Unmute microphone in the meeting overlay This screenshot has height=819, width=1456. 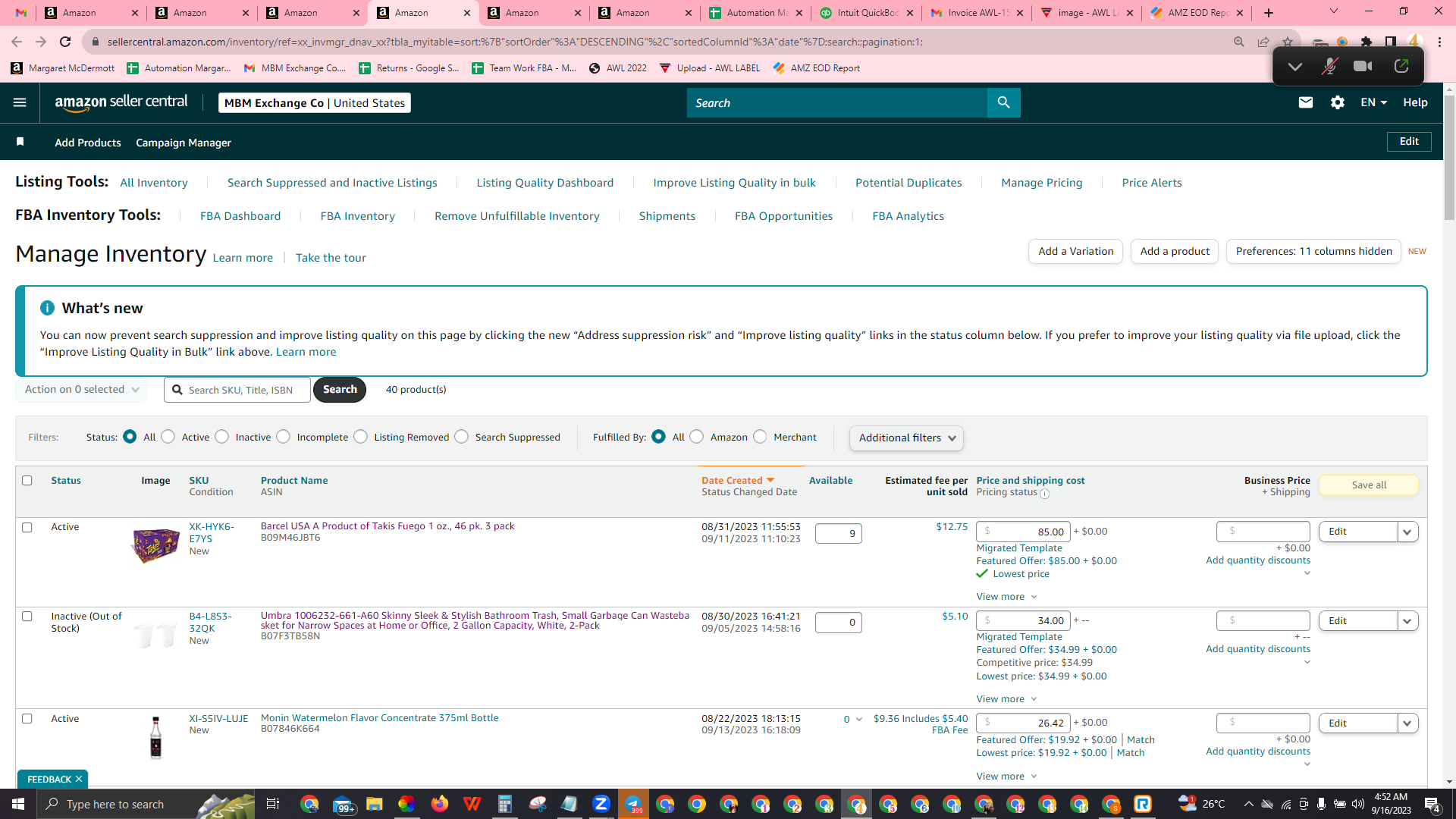tap(1329, 67)
